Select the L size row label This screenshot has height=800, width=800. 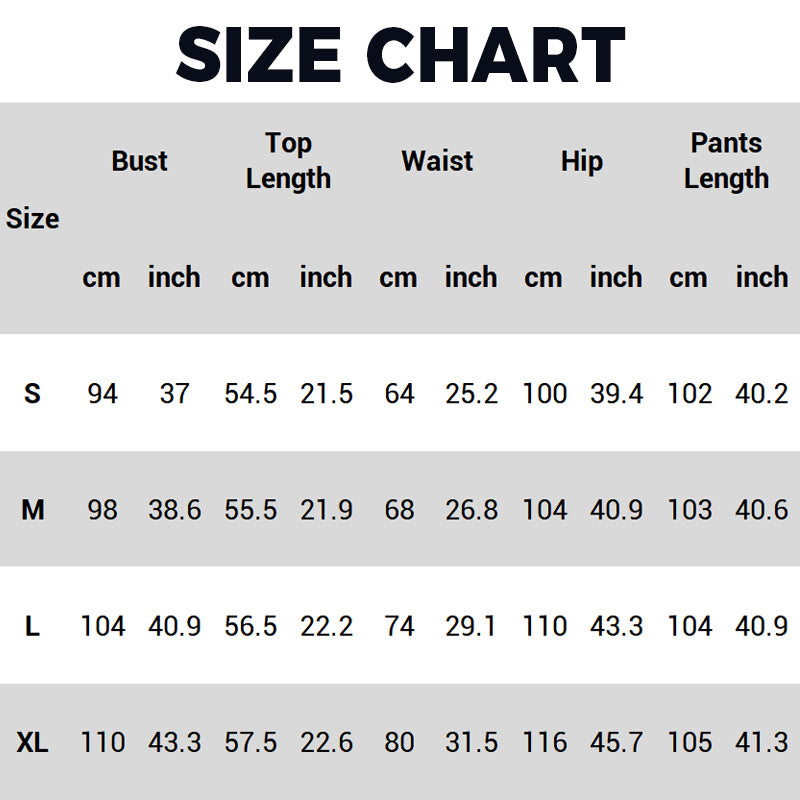[x=32, y=626]
